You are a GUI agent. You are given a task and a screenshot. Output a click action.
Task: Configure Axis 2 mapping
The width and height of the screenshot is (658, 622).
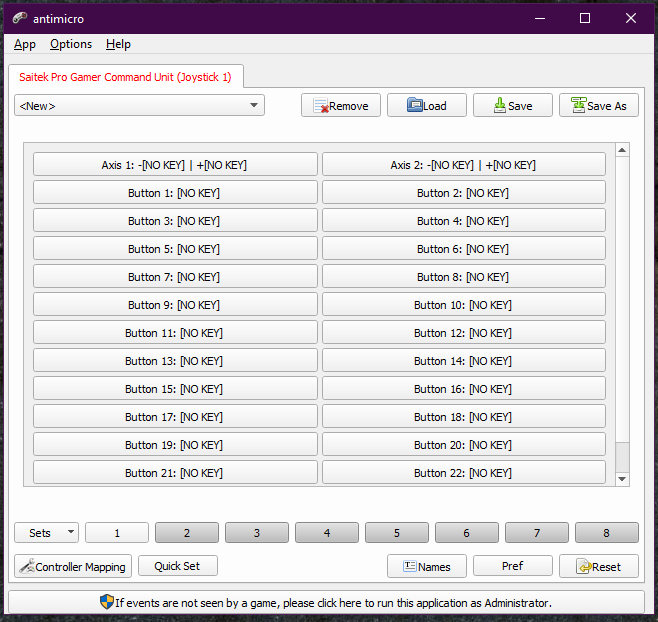coord(464,165)
